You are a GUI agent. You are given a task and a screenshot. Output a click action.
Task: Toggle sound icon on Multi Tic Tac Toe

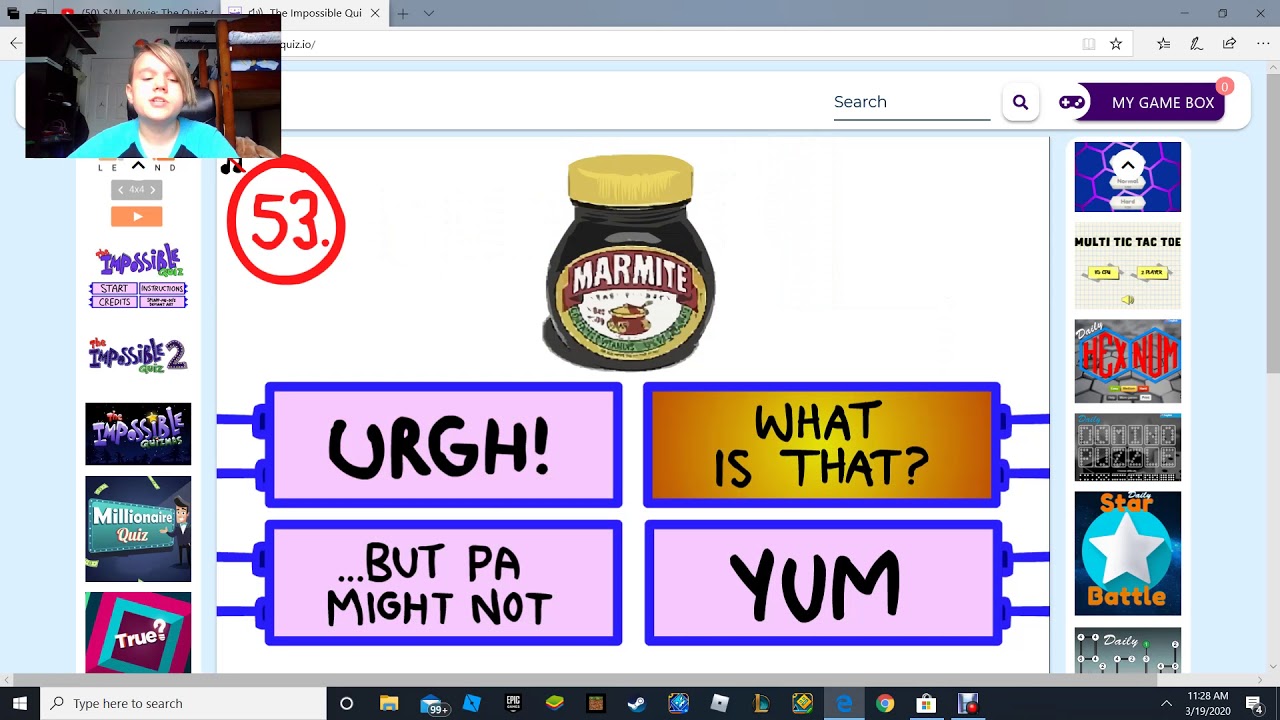point(1128,300)
